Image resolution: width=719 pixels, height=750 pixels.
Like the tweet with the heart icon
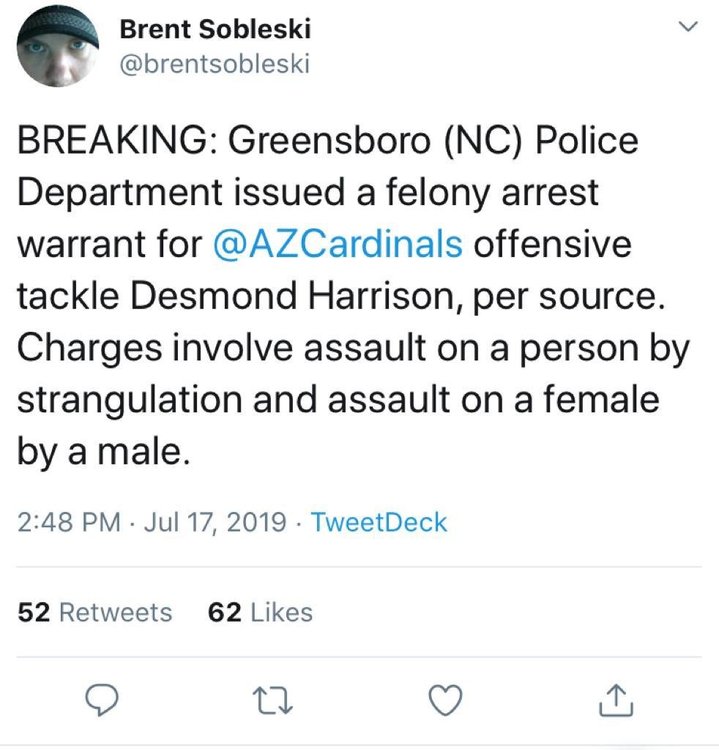point(445,700)
